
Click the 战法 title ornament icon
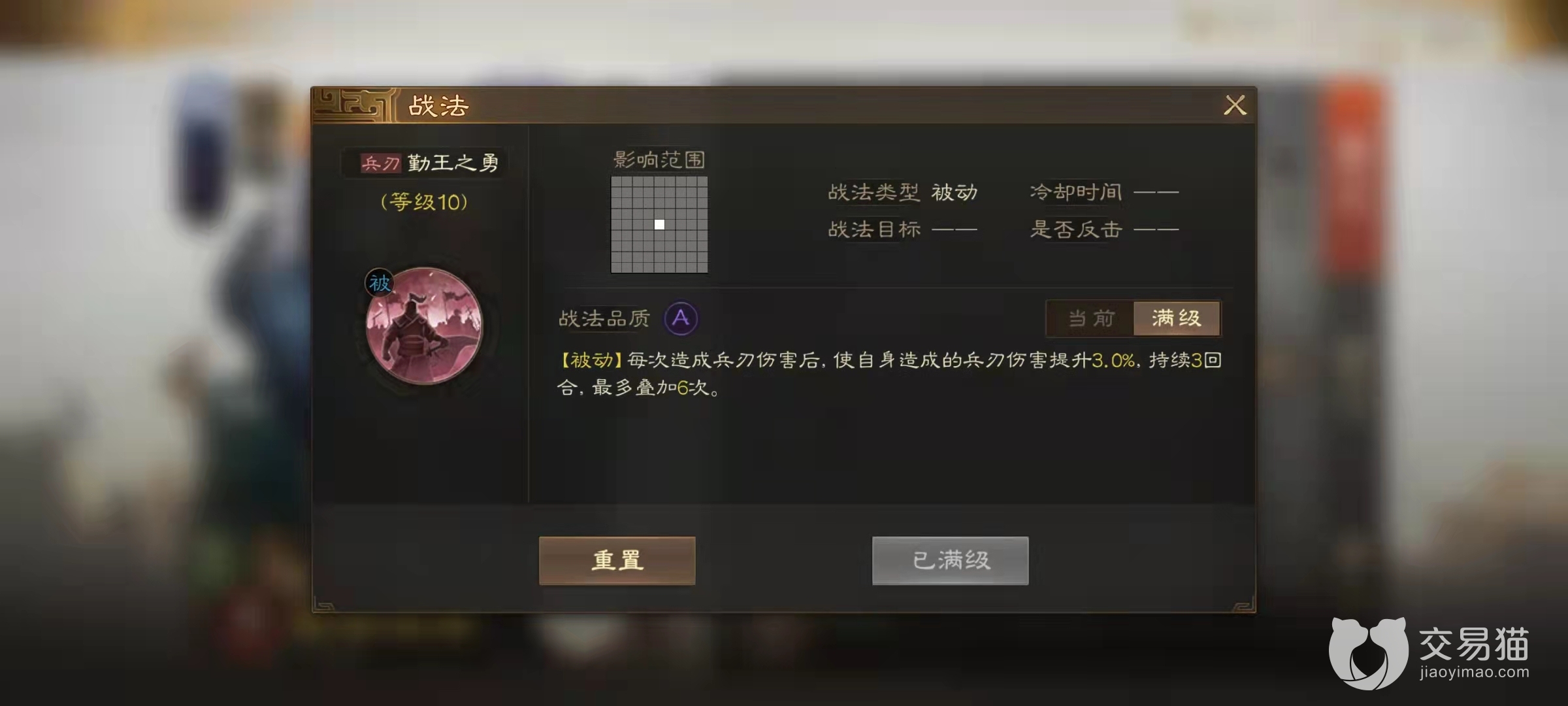(x=353, y=105)
